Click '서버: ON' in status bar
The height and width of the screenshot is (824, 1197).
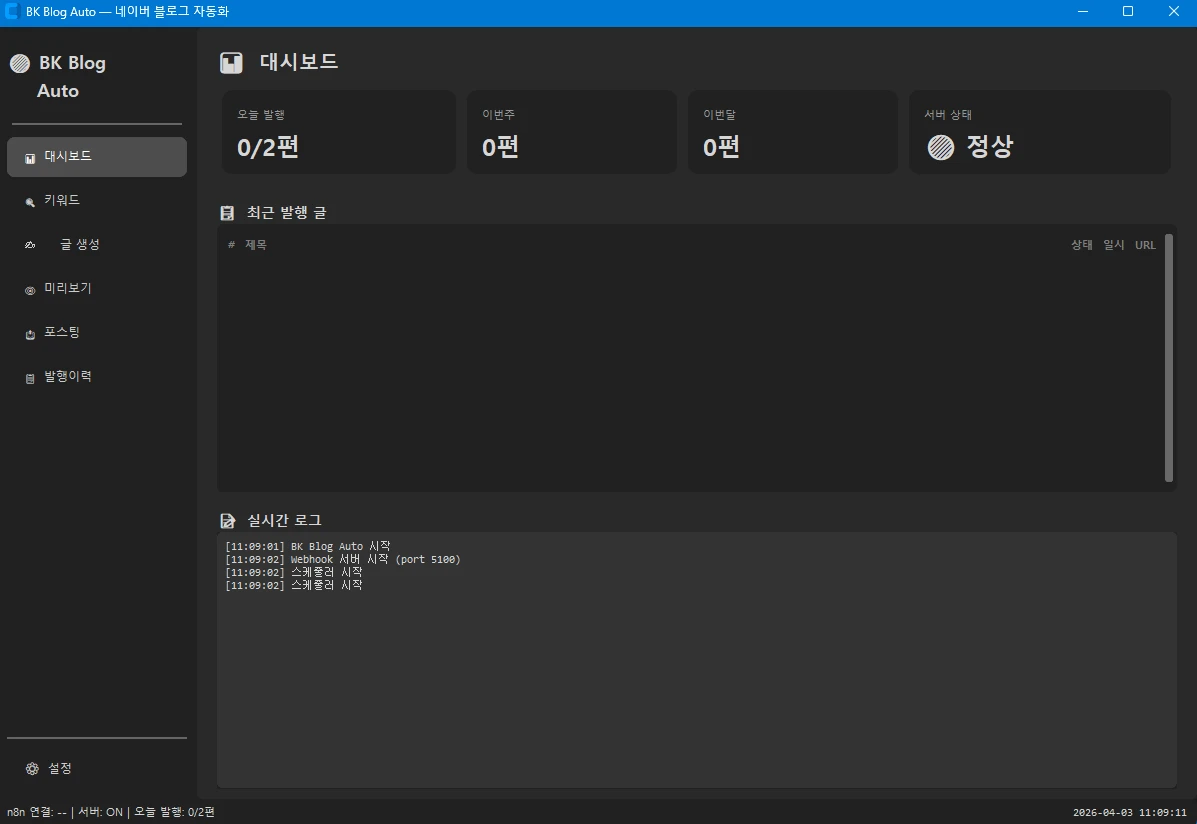pos(101,813)
